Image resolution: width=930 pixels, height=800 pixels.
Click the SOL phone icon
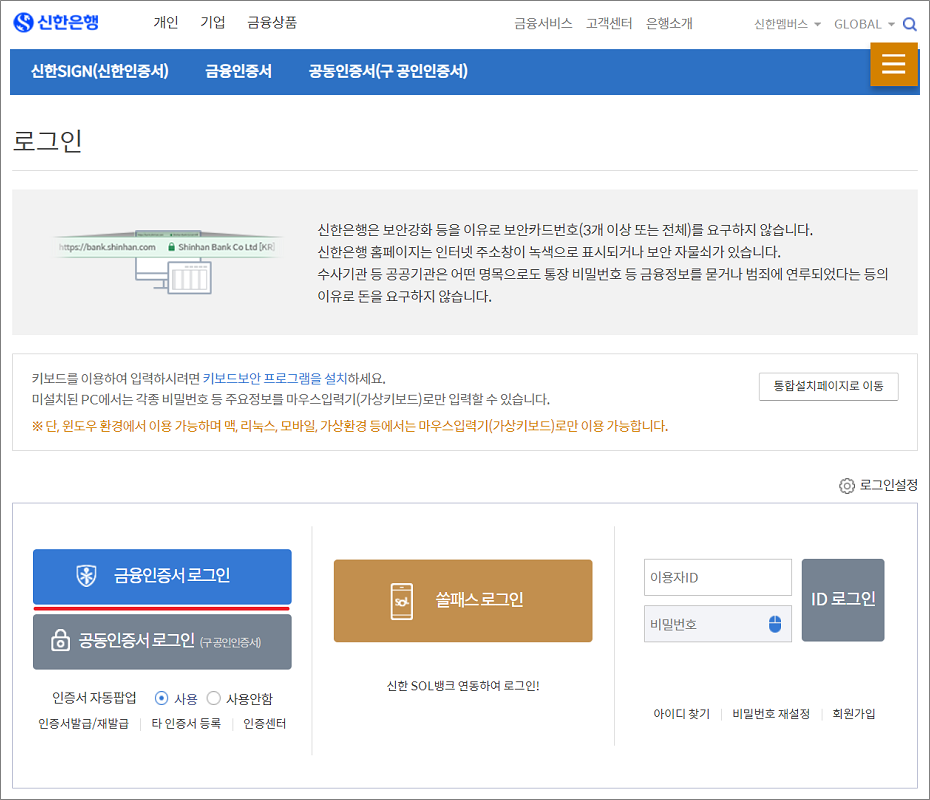(402, 601)
